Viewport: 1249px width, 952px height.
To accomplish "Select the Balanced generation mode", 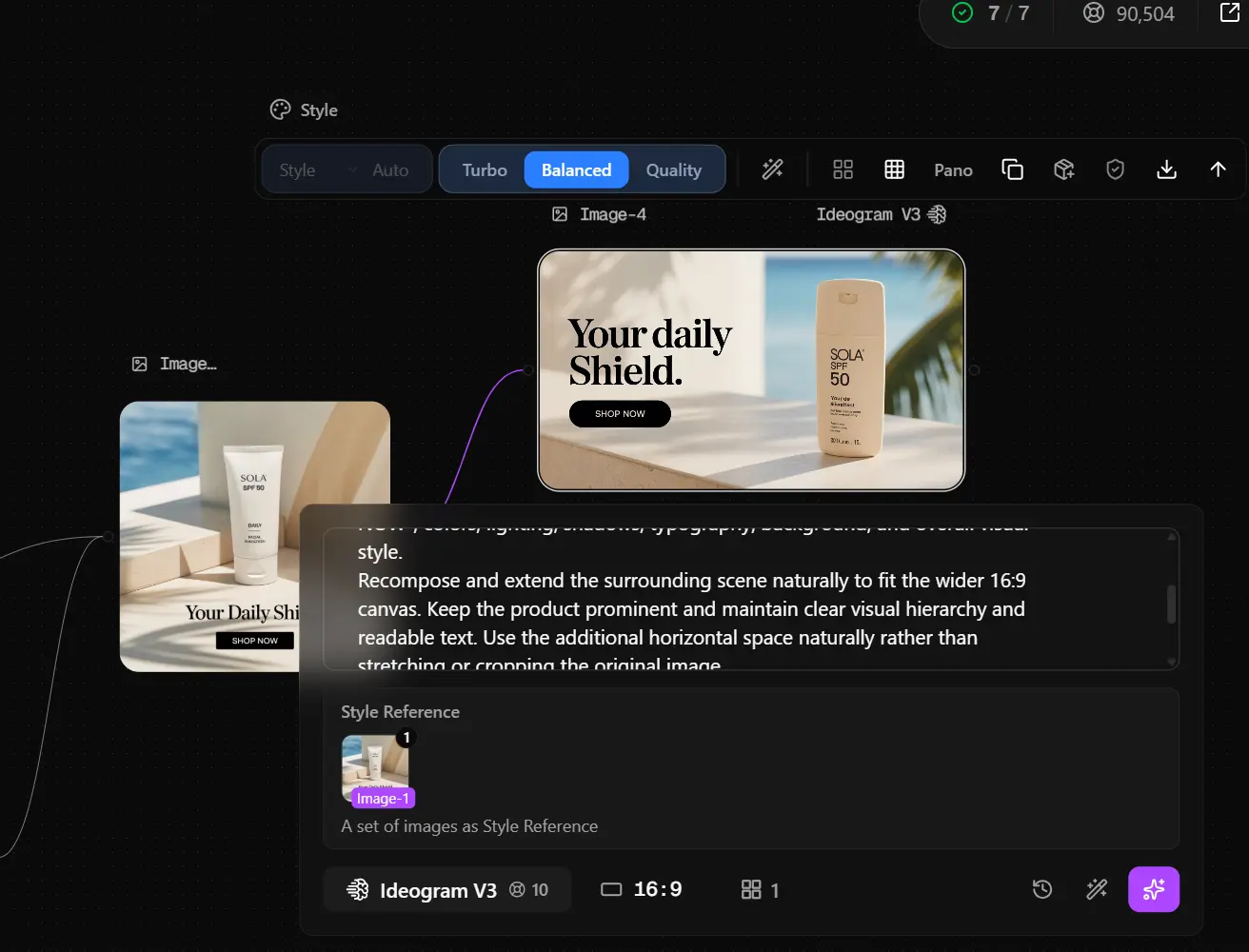I will click(576, 169).
